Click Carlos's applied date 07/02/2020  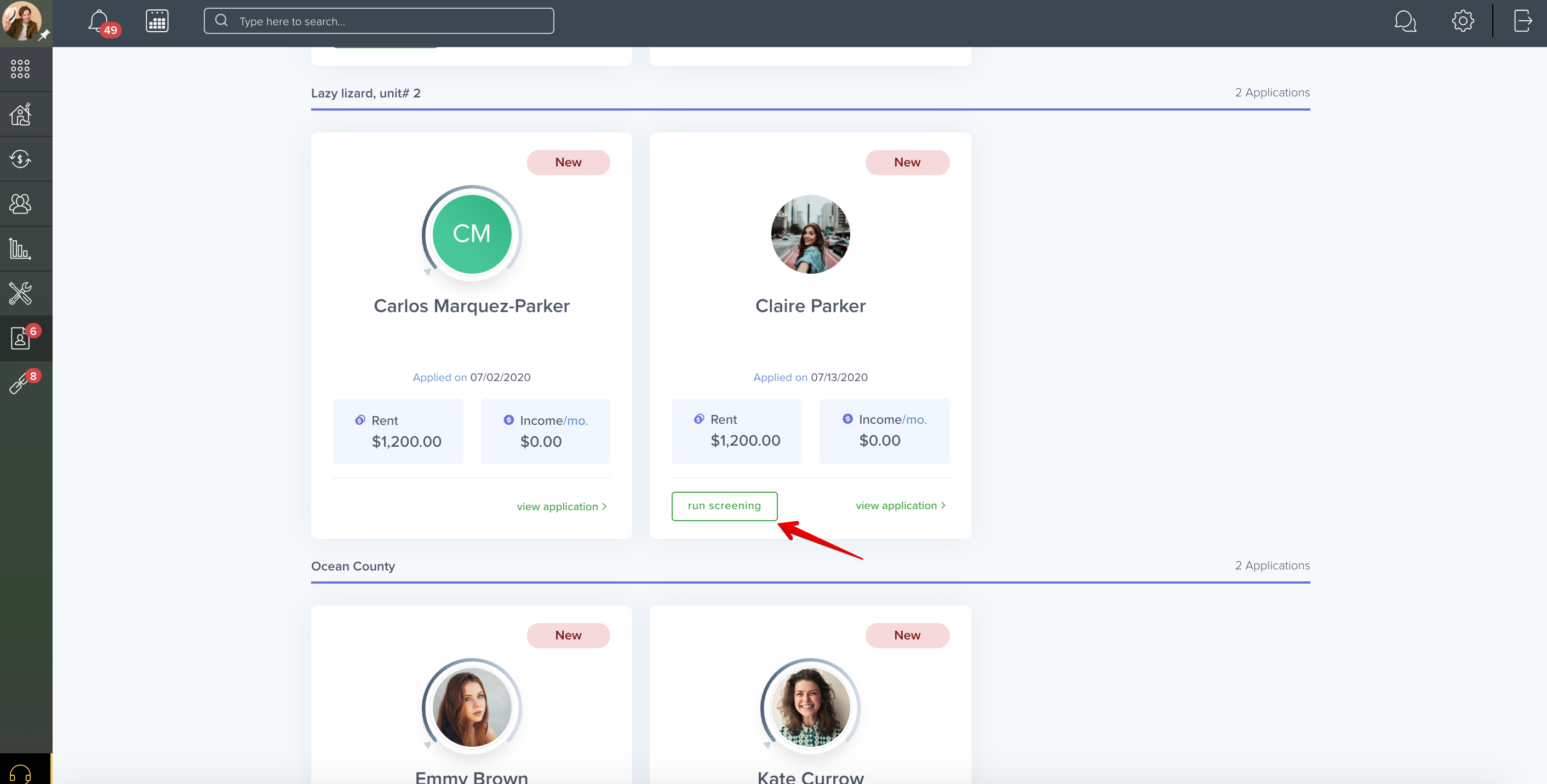(x=500, y=377)
